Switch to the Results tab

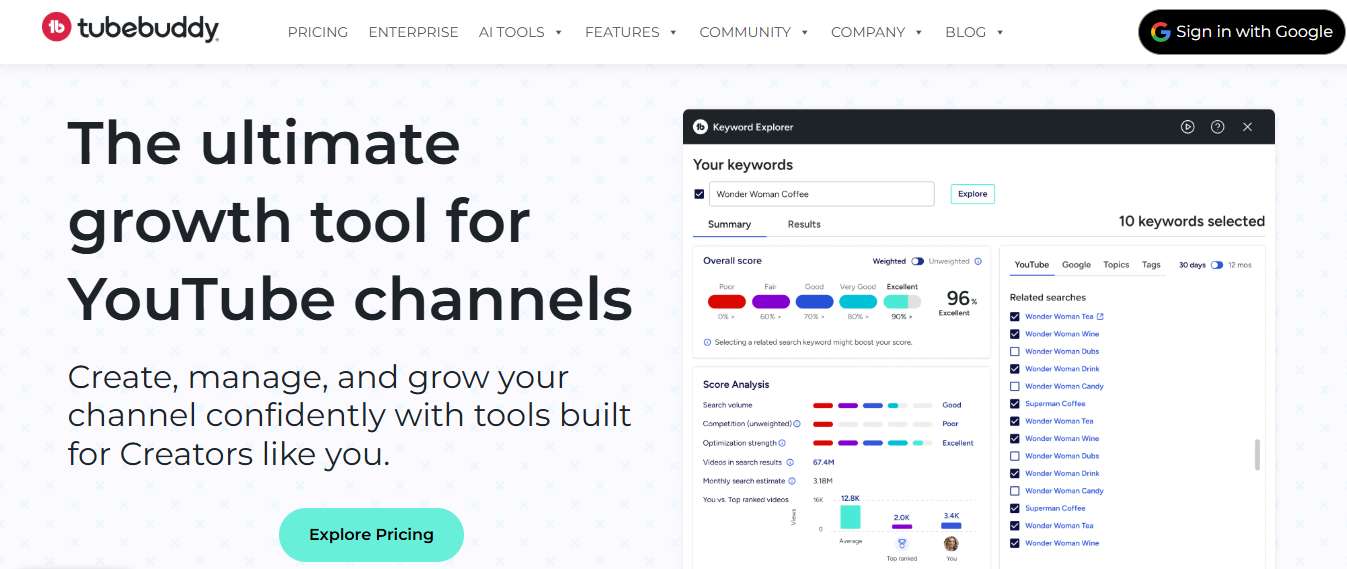pyautogui.click(x=804, y=224)
